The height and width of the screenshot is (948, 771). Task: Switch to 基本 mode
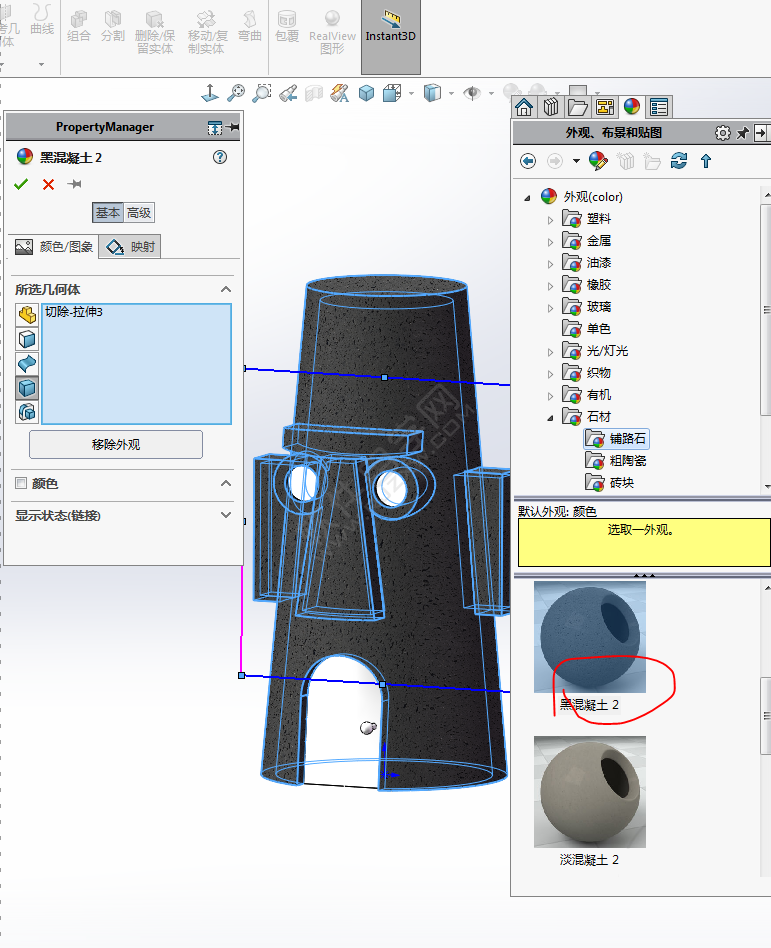(108, 213)
